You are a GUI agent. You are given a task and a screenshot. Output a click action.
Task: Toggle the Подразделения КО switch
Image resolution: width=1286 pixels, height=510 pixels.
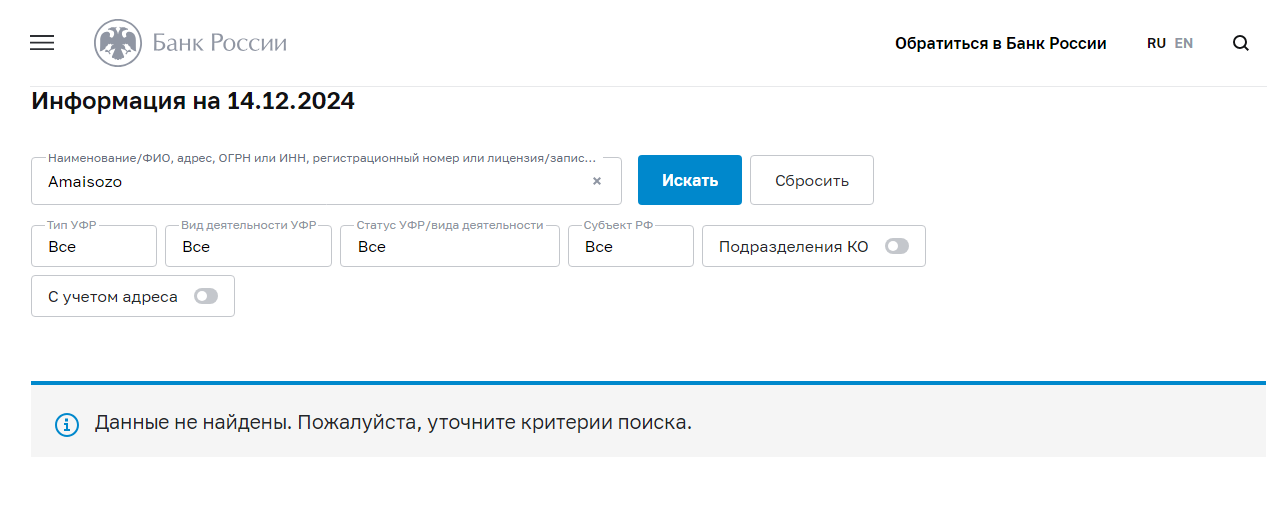click(897, 246)
